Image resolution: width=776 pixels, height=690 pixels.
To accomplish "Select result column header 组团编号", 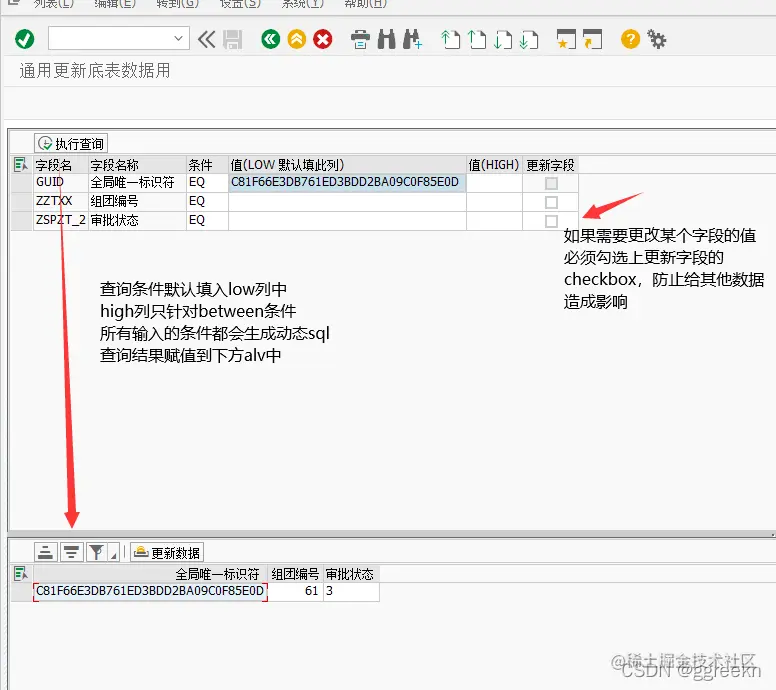I will [295, 574].
